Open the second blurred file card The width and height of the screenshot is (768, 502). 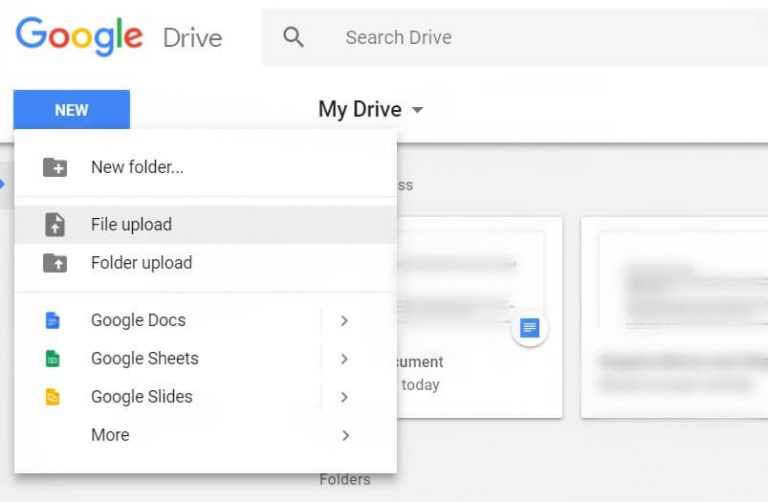pyautogui.click(x=674, y=318)
